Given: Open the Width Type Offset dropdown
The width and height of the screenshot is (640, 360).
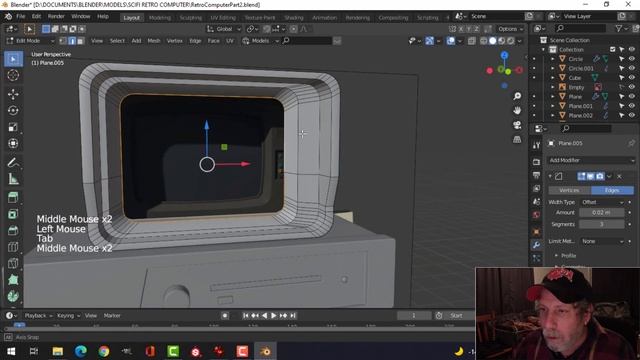Looking at the screenshot, I should [602, 202].
